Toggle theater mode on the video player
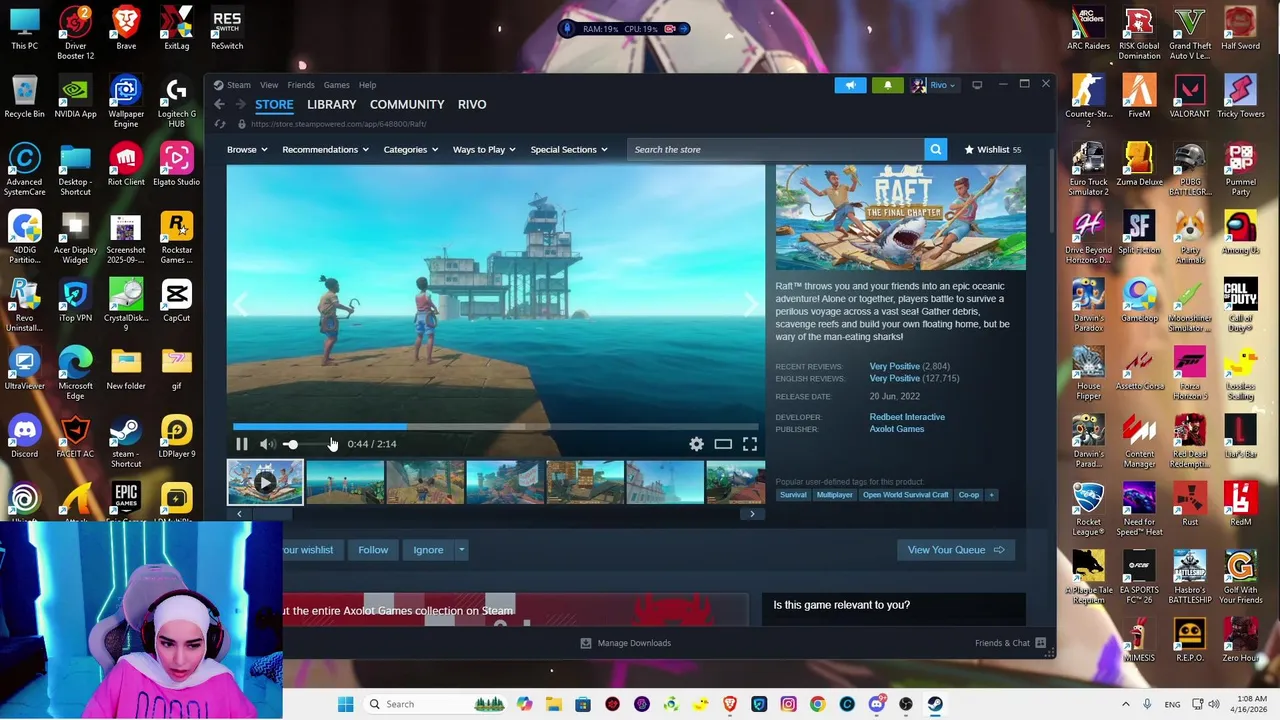Viewport: 1280px width, 720px height. pyautogui.click(x=723, y=444)
